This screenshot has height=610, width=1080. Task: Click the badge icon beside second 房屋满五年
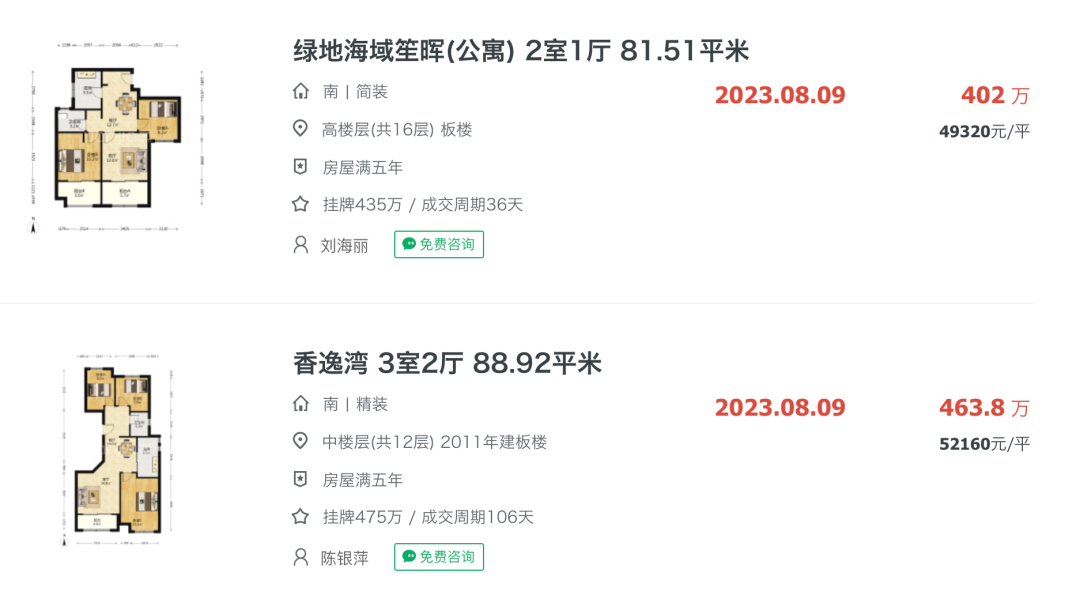point(300,479)
